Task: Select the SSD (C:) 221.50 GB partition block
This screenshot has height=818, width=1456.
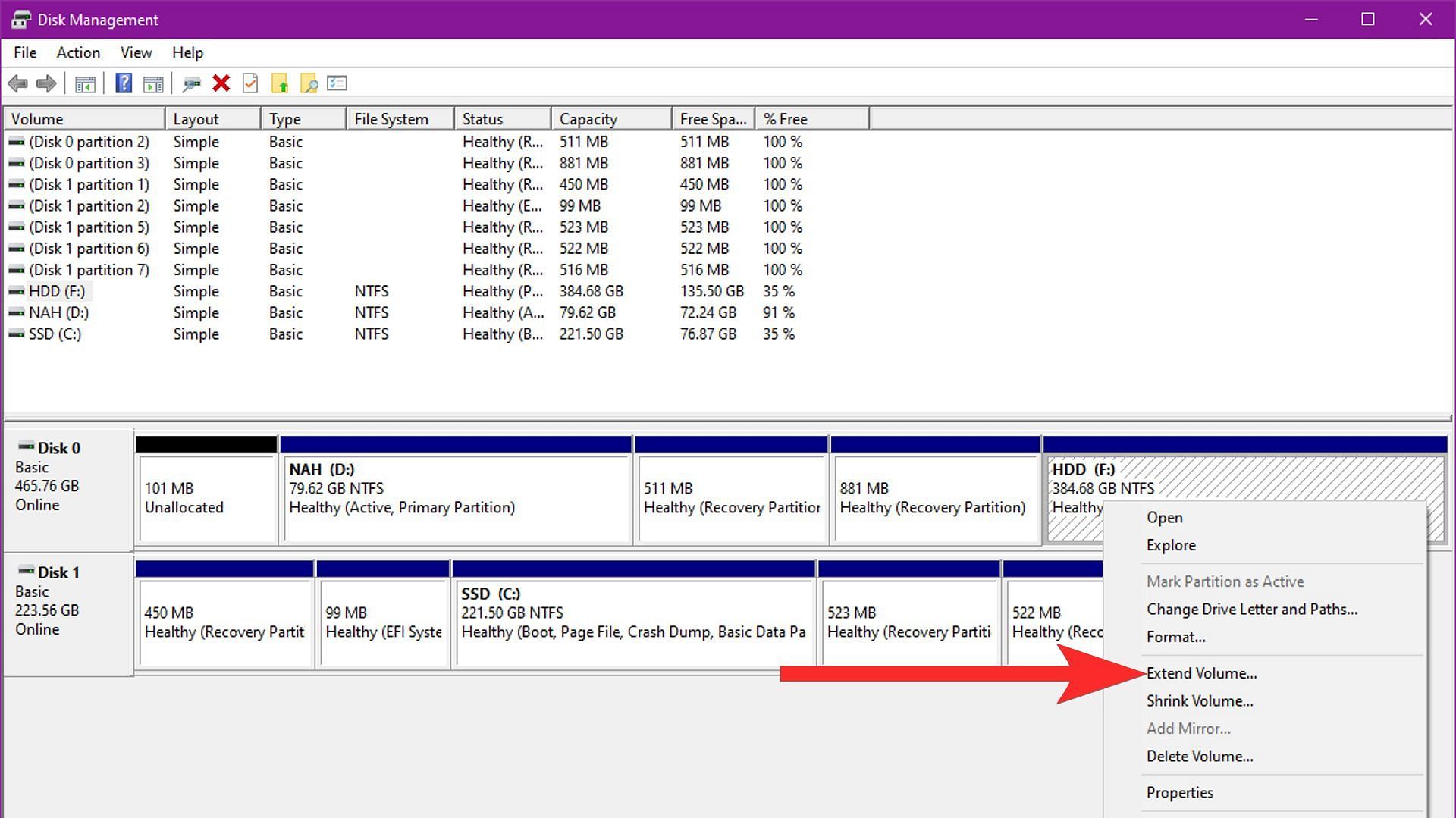Action: point(634,614)
